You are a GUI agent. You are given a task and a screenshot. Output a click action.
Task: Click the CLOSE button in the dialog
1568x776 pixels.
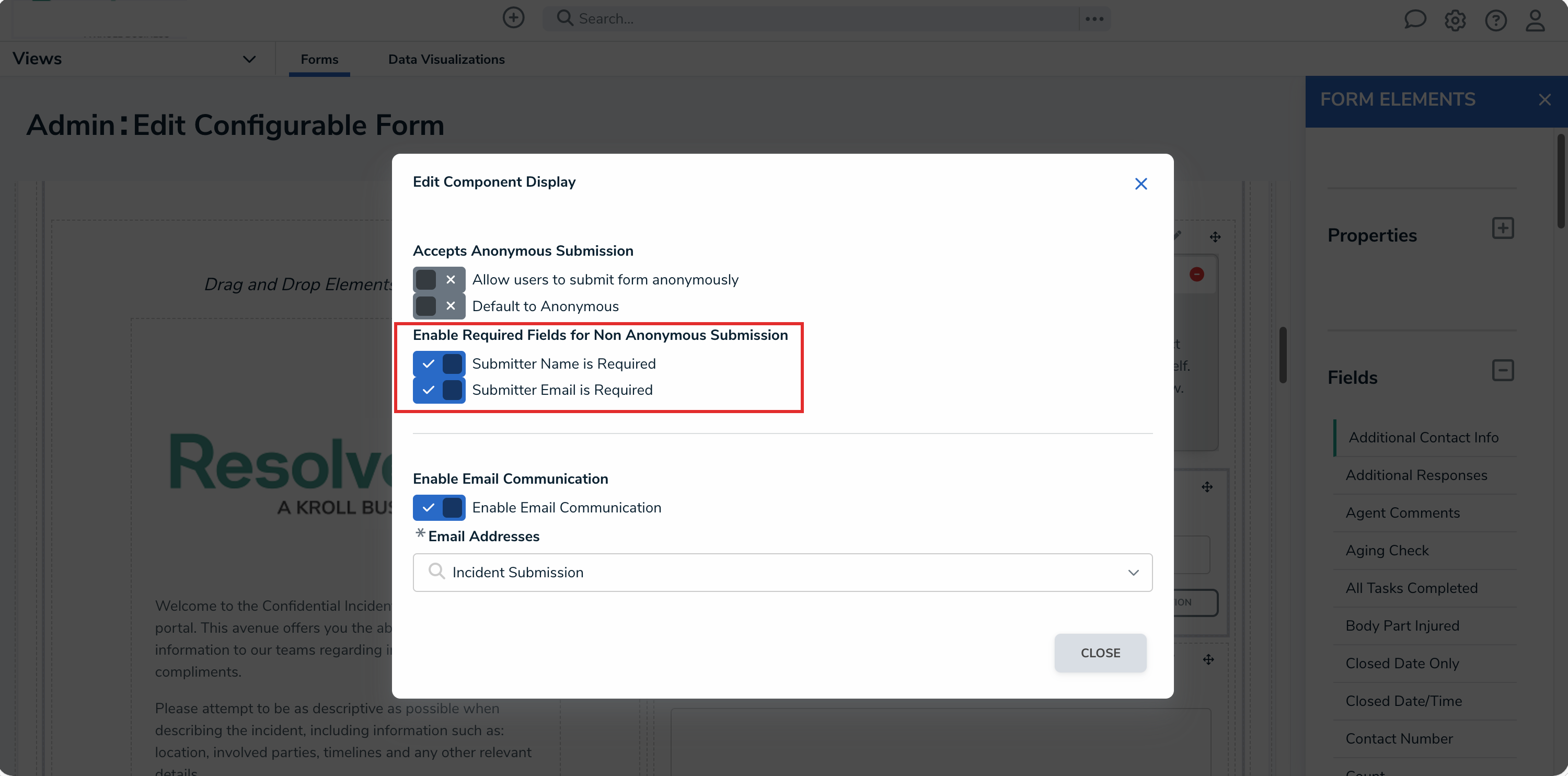pos(1100,653)
